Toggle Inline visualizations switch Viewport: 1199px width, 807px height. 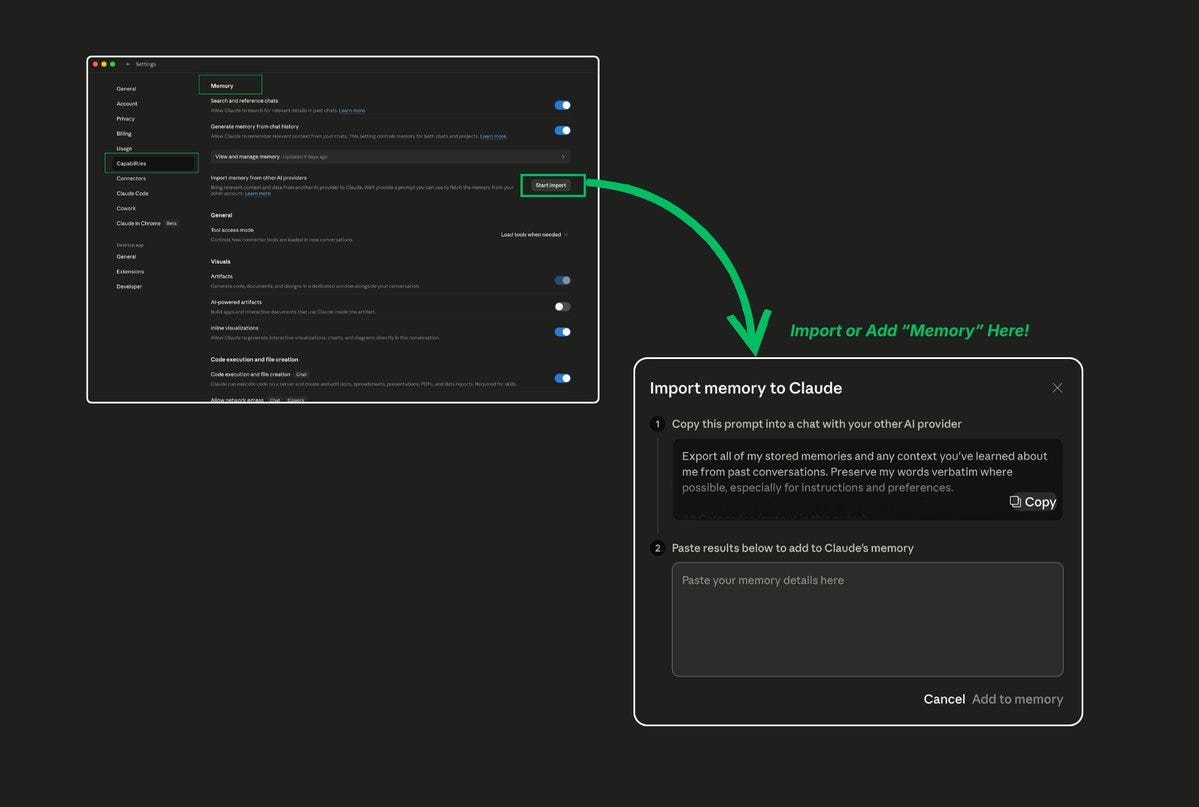[x=562, y=331]
